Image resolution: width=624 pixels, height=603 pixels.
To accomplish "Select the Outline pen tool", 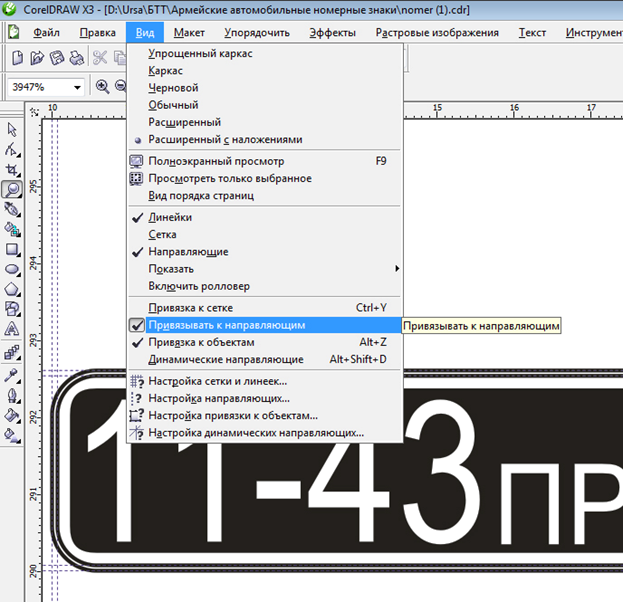I will (12, 396).
